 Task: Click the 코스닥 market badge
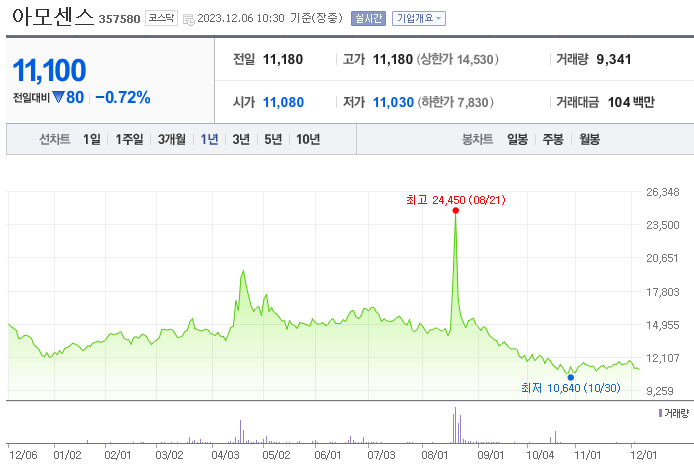pyautogui.click(x=162, y=18)
